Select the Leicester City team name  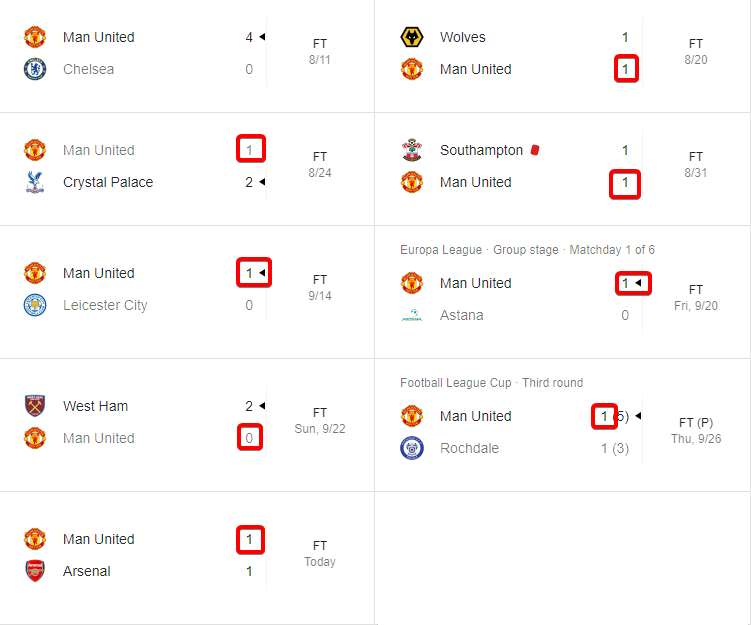point(105,306)
